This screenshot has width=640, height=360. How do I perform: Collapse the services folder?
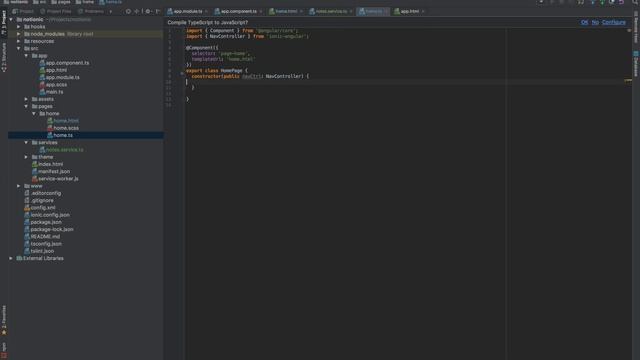tap(27, 142)
